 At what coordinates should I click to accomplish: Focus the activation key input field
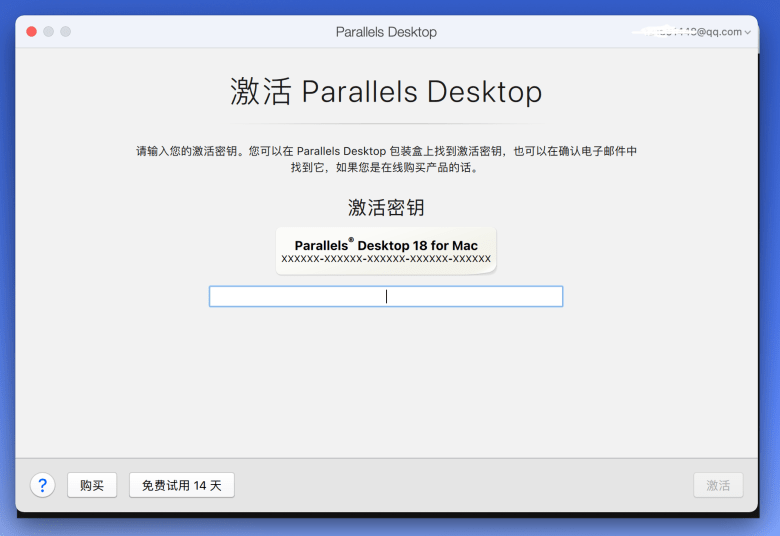386,296
